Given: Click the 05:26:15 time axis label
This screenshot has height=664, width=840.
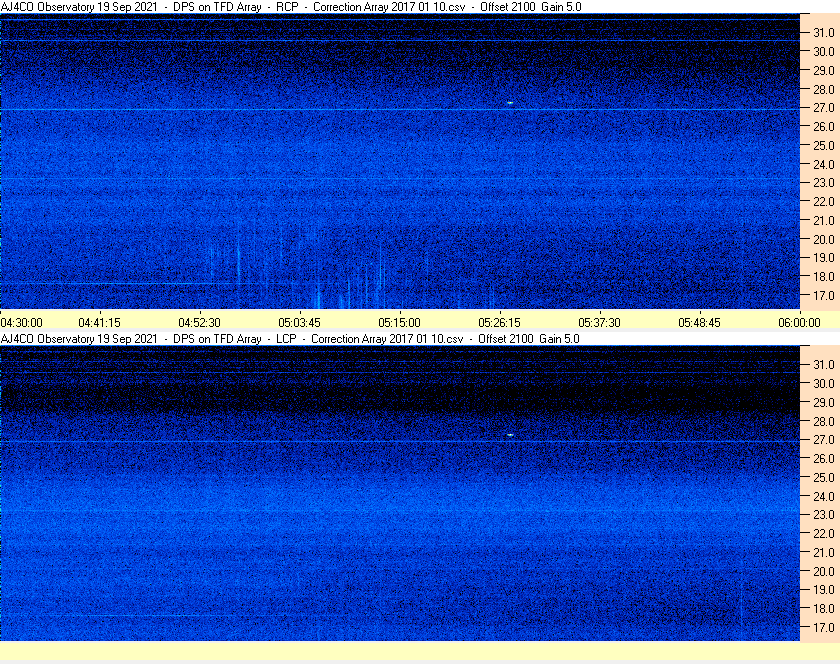Looking at the screenshot, I should coord(499,323).
